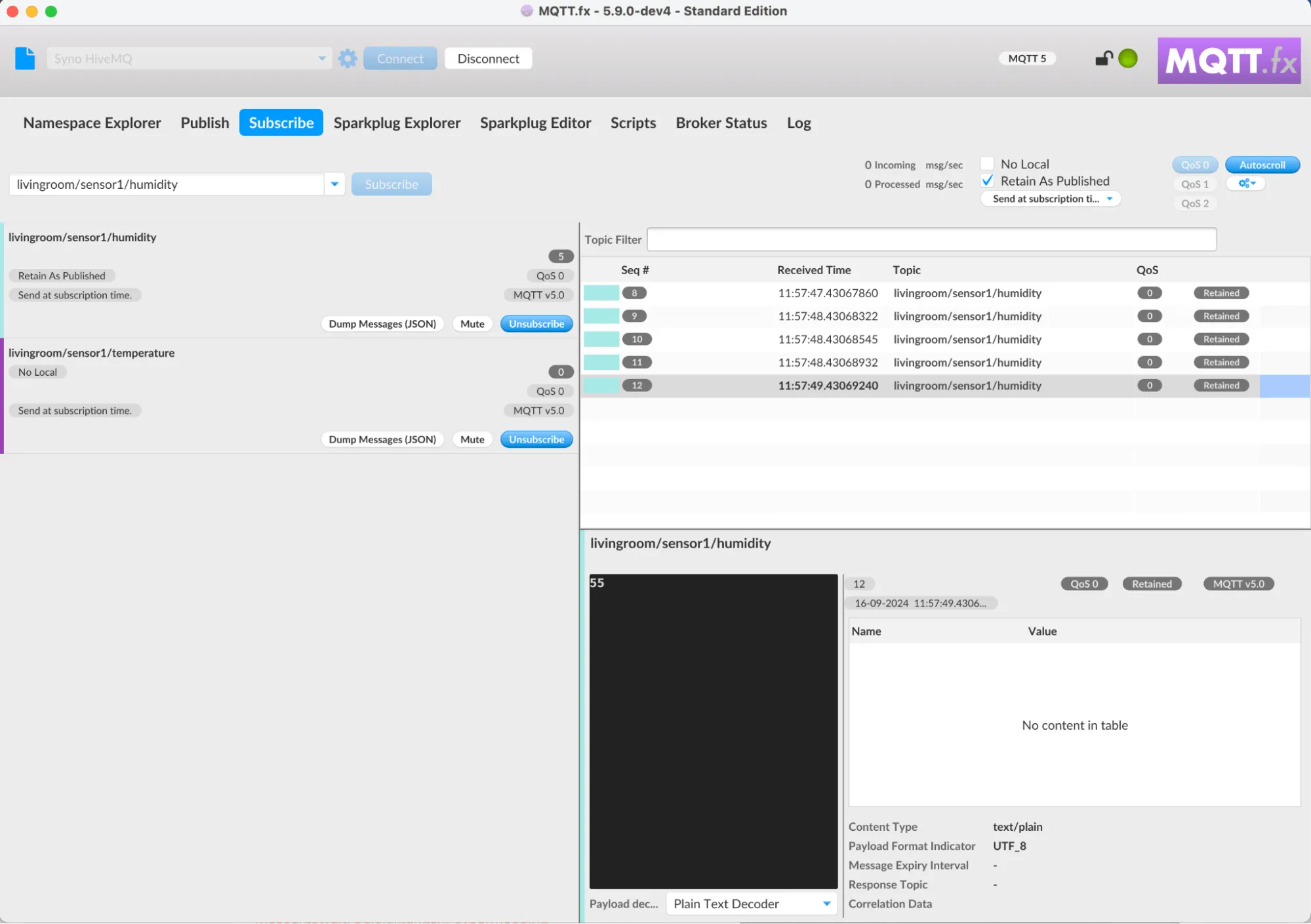This screenshot has width=1311, height=924.
Task: Click the Value column header in properties table
Action: point(1042,632)
